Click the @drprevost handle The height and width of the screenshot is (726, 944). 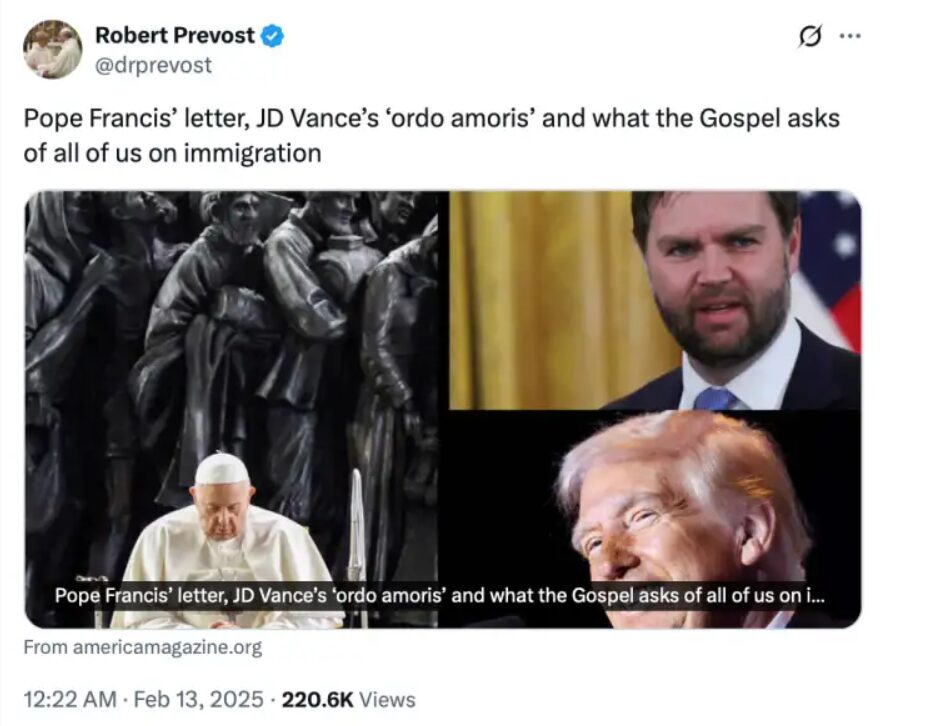tap(154, 65)
